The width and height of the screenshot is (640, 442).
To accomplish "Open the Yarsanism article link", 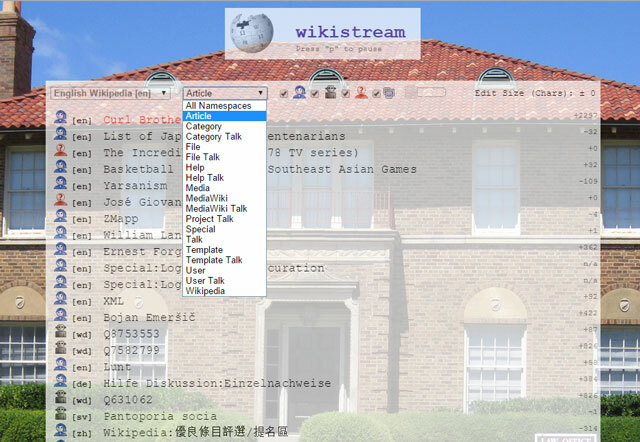I will tap(135, 186).
